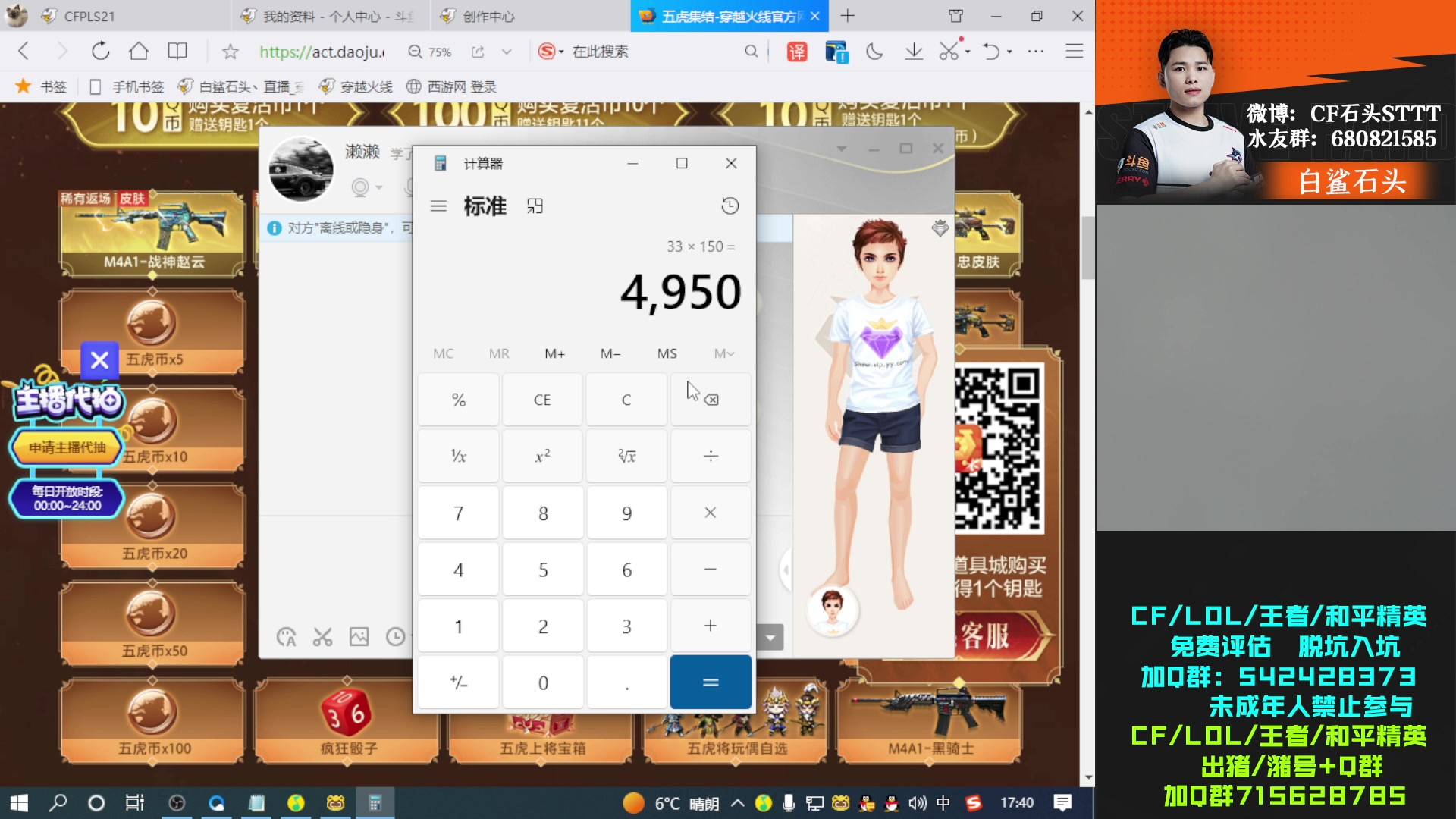
Task: Open screenshot scissors dropdown arrow
Action: pyautogui.click(x=968, y=52)
